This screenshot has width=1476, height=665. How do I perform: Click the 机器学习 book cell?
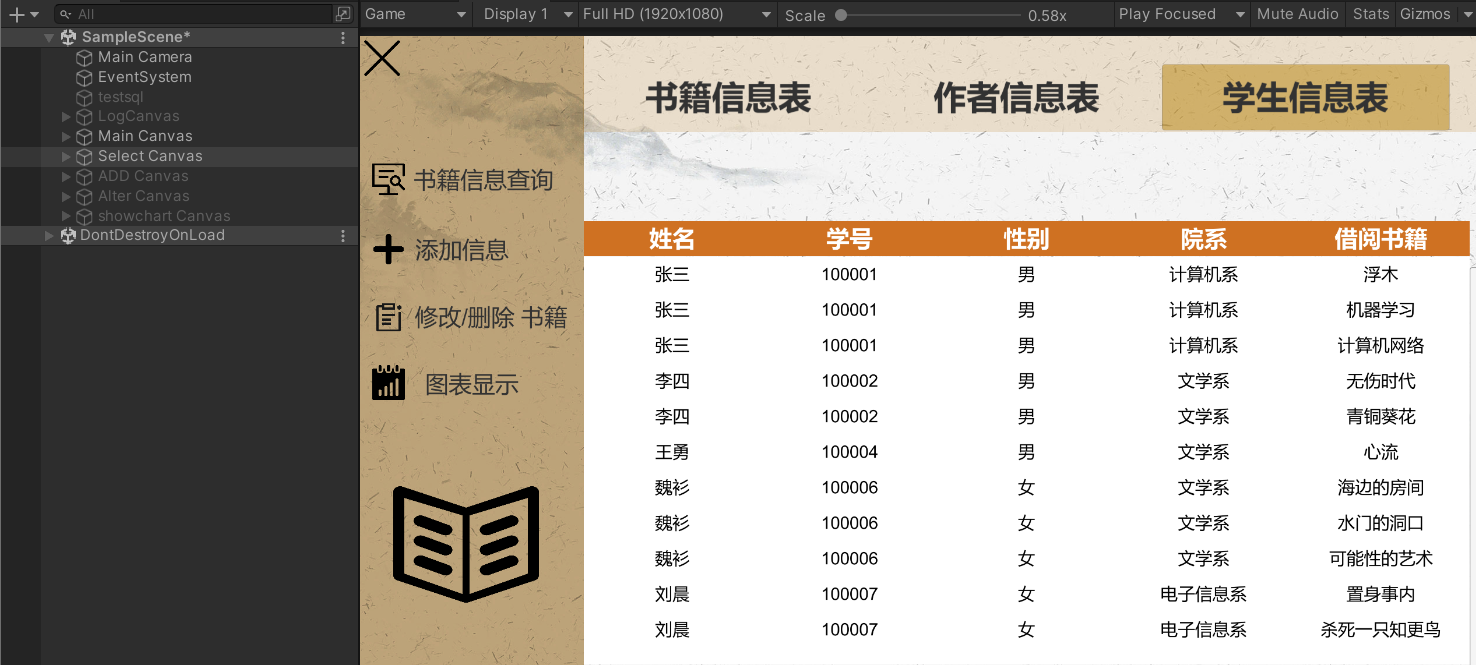pyautogui.click(x=1381, y=310)
